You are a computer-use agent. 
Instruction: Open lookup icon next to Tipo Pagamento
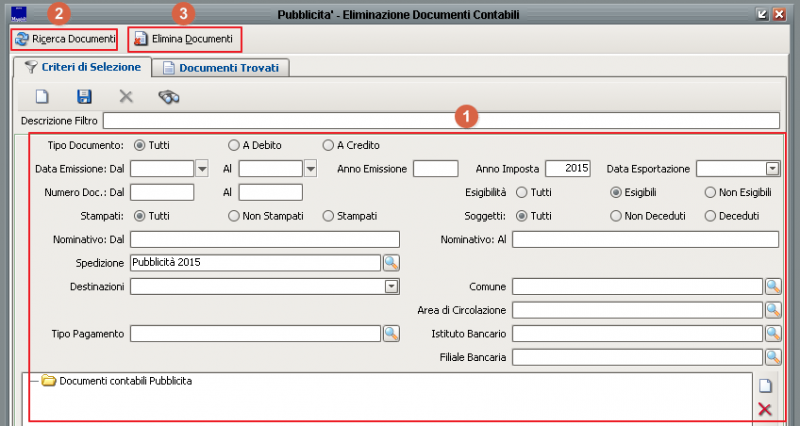(391, 333)
